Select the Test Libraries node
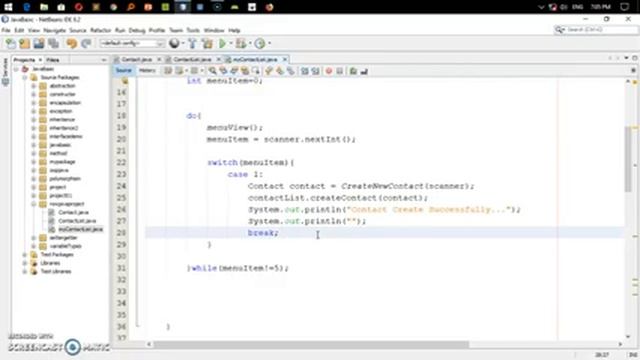Screen dimensions: 640x360 coord(56,271)
